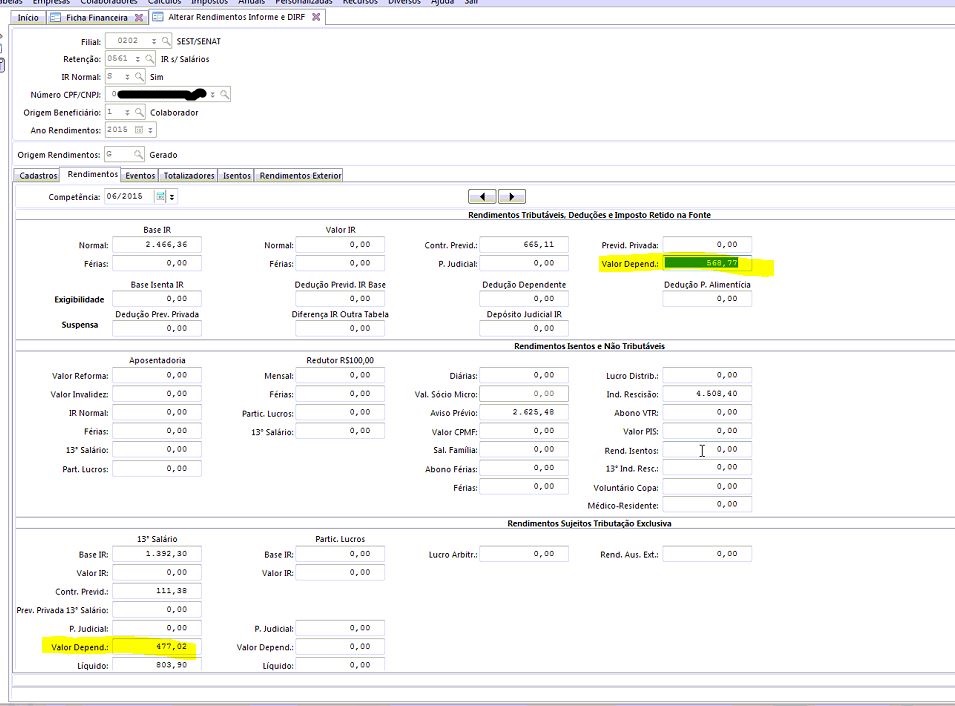This screenshot has height=706, width=955.
Task: Advance to next record with right arrow button
Action: click(x=511, y=197)
